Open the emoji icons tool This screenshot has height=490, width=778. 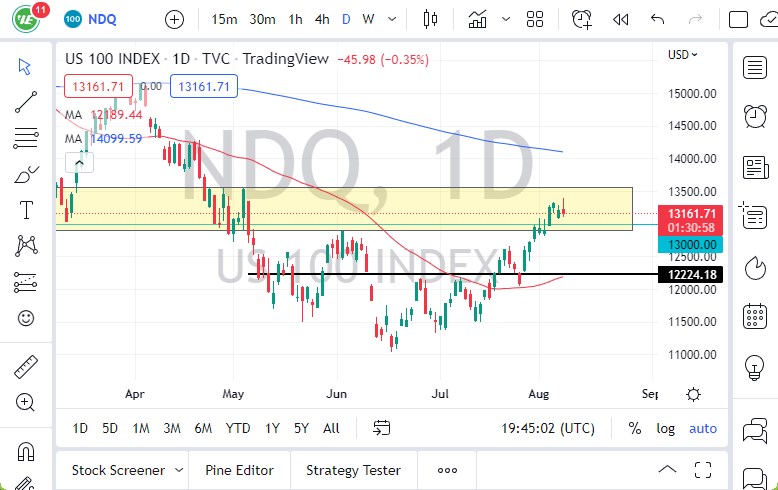click(26, 318)
